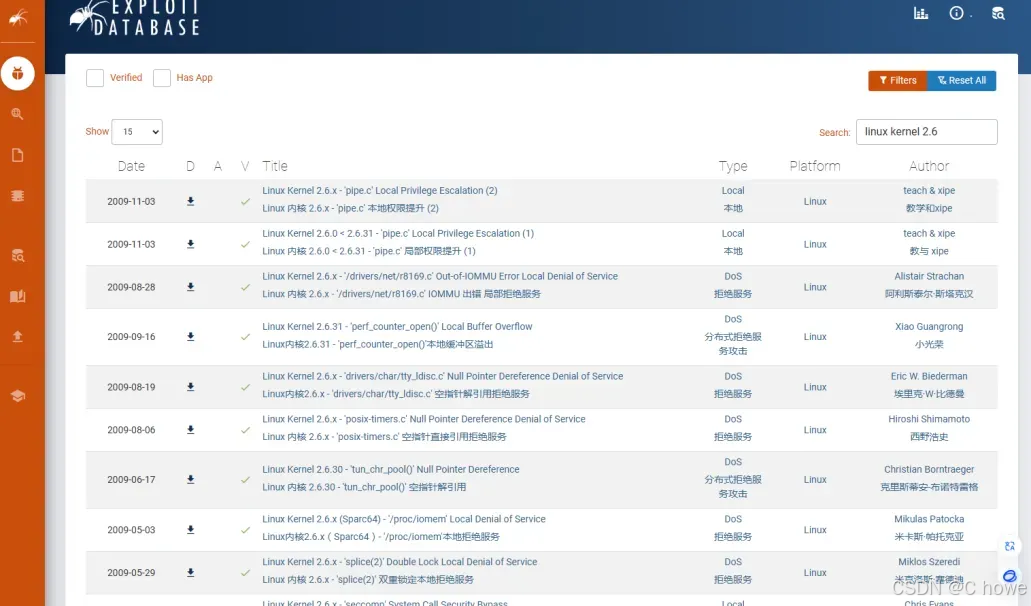Open the Show entries dropdown
The height and width of the screenshot is (606, 1031).
tap(137, 131)
